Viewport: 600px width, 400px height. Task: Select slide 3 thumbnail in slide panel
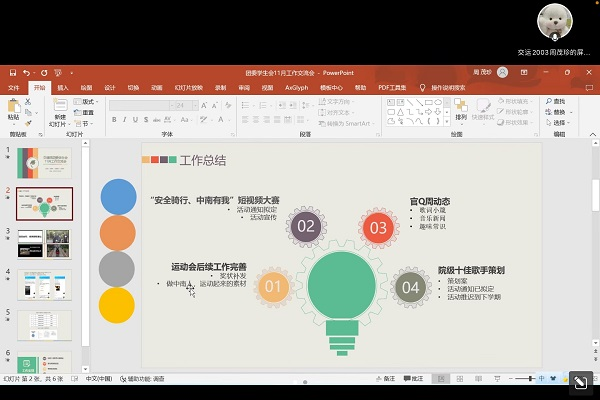40,246
